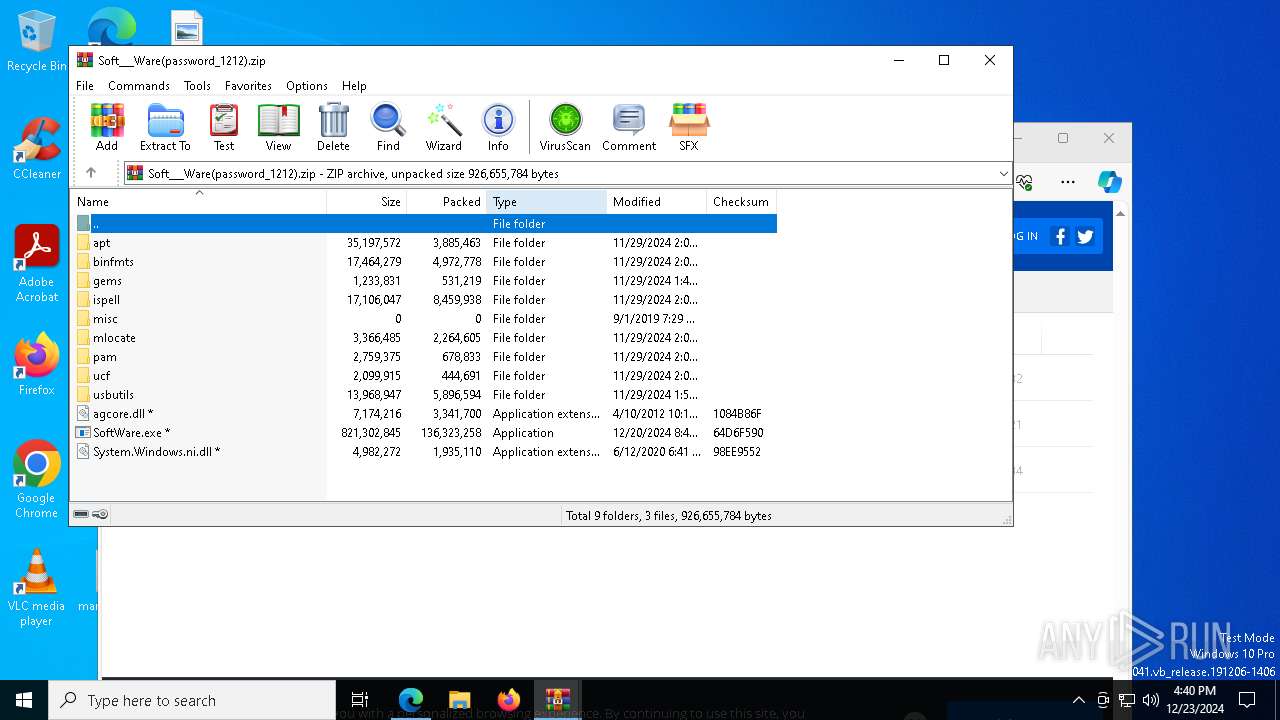
Task: Click the Test archive icon
Action: 224,127
